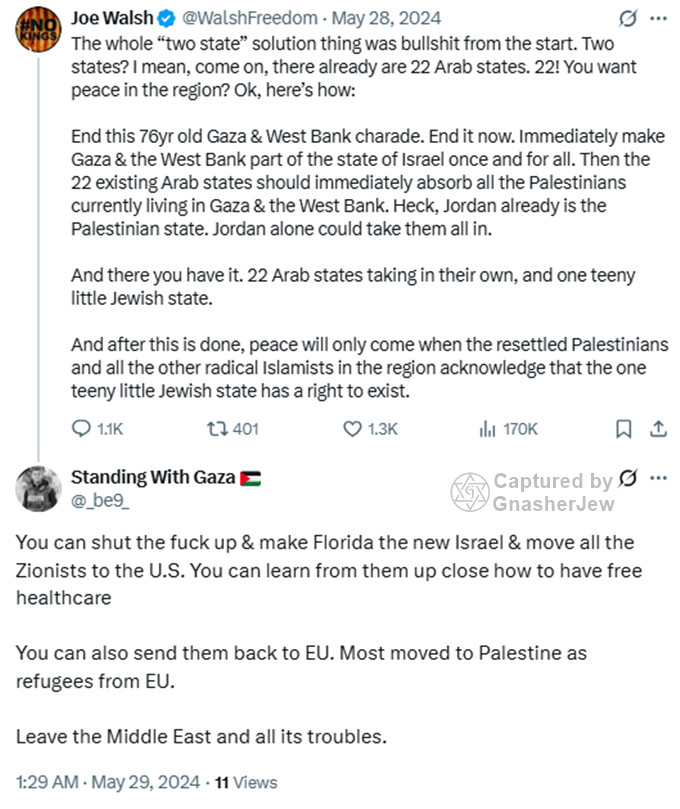Open Standing With Gaza profile avatar

coord(38,489)
